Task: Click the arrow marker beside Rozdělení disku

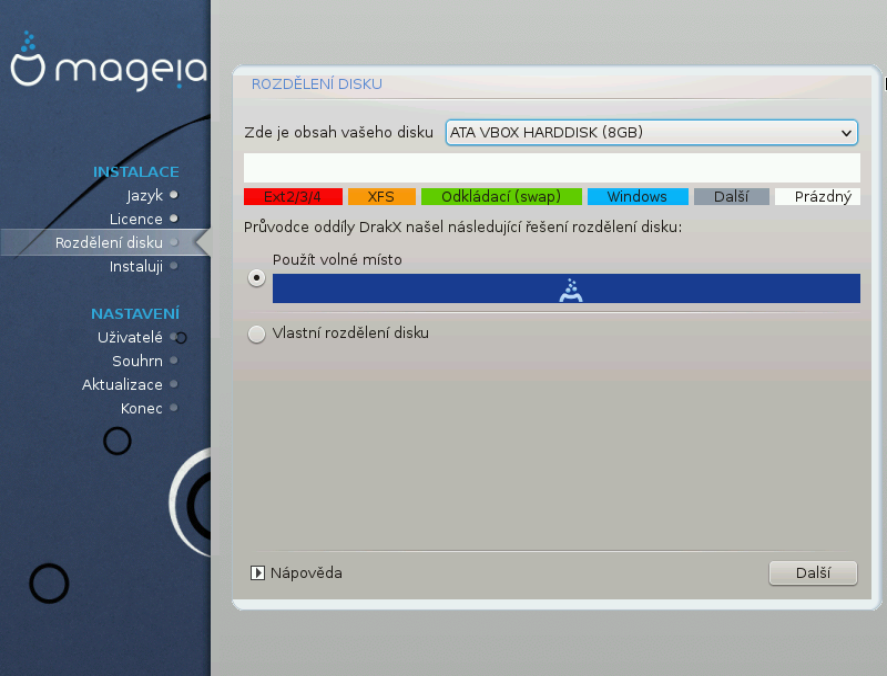Action: (200, 242)
